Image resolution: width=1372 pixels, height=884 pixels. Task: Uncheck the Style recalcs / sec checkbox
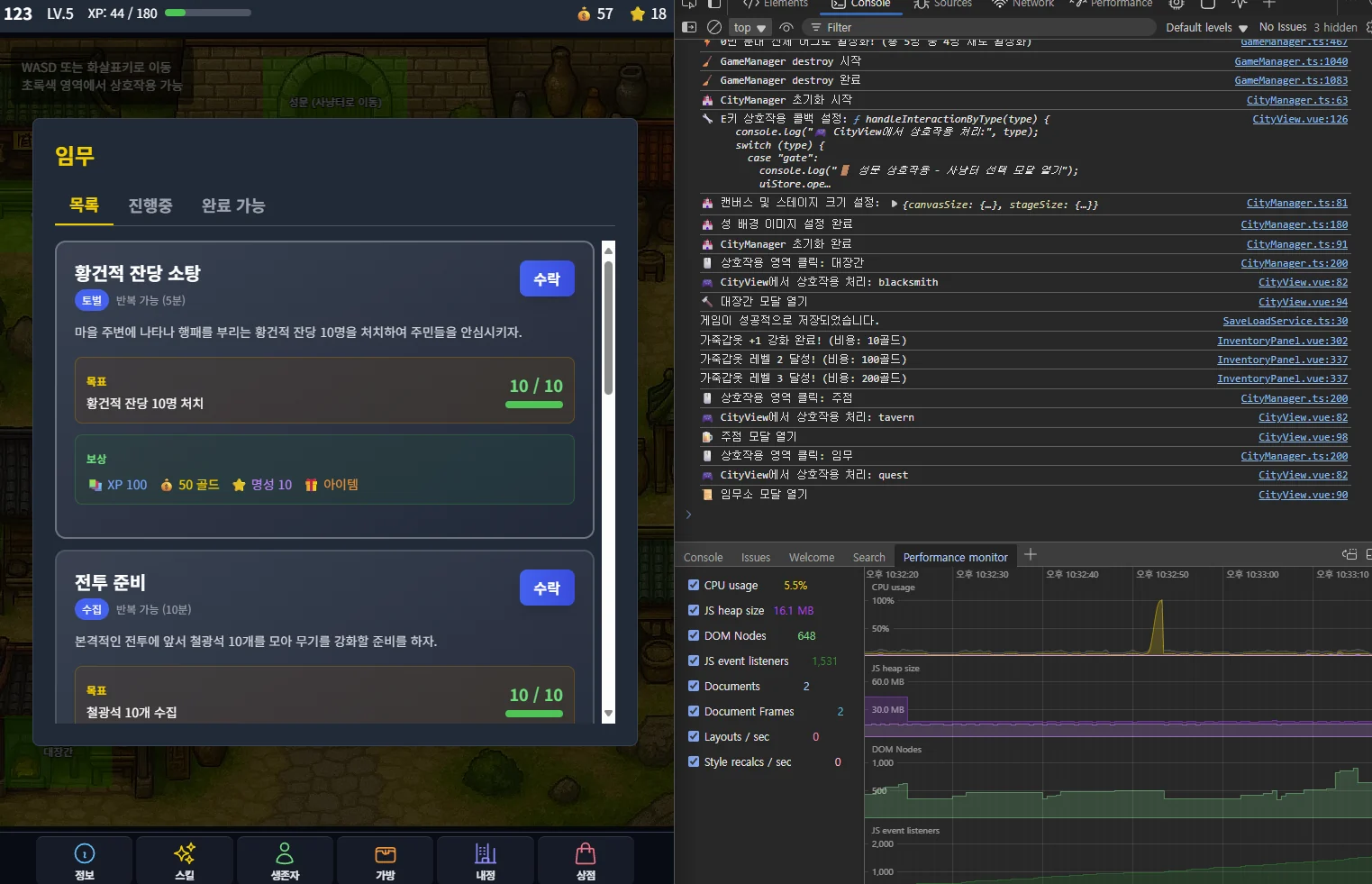pyautogui.click(x=694, y=761)
